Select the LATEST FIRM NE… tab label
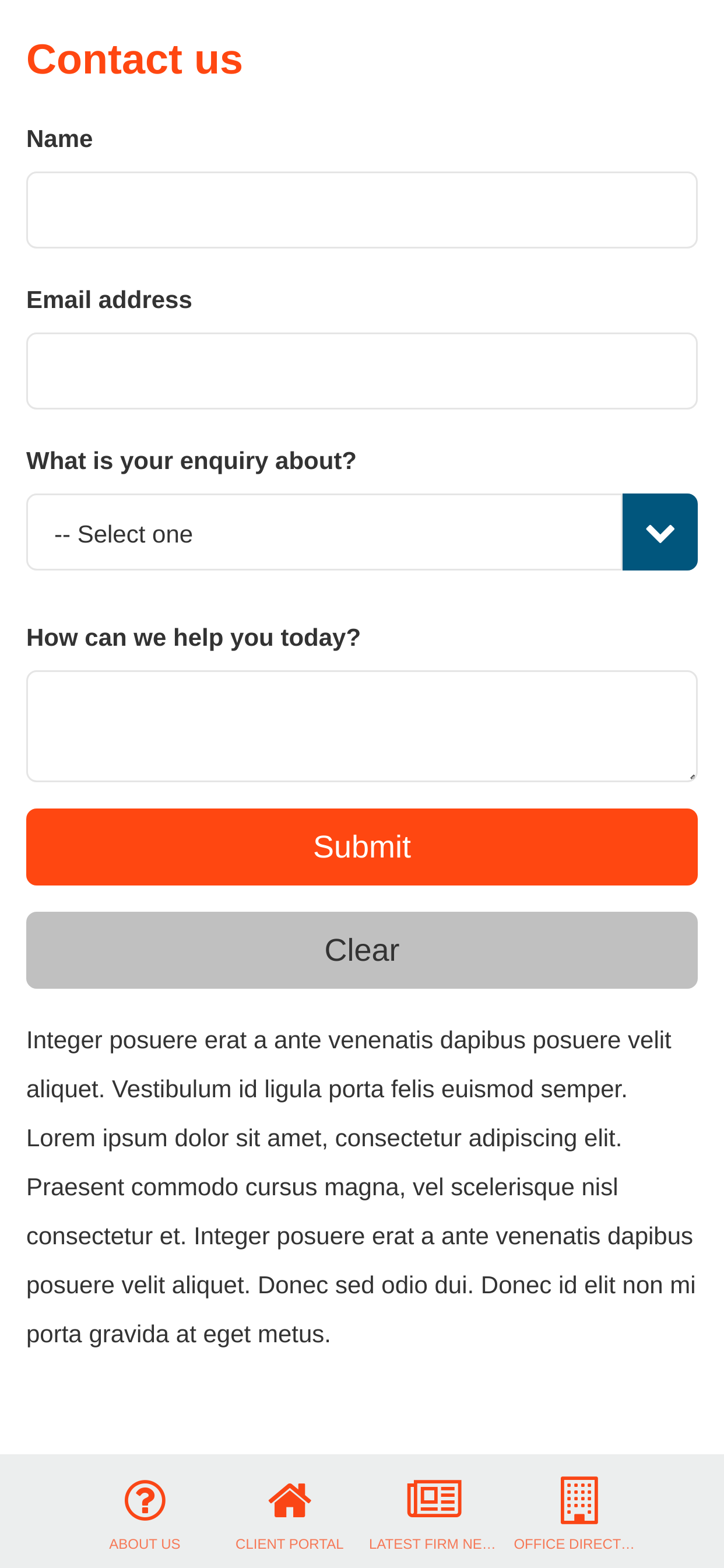 (432, 1544)
